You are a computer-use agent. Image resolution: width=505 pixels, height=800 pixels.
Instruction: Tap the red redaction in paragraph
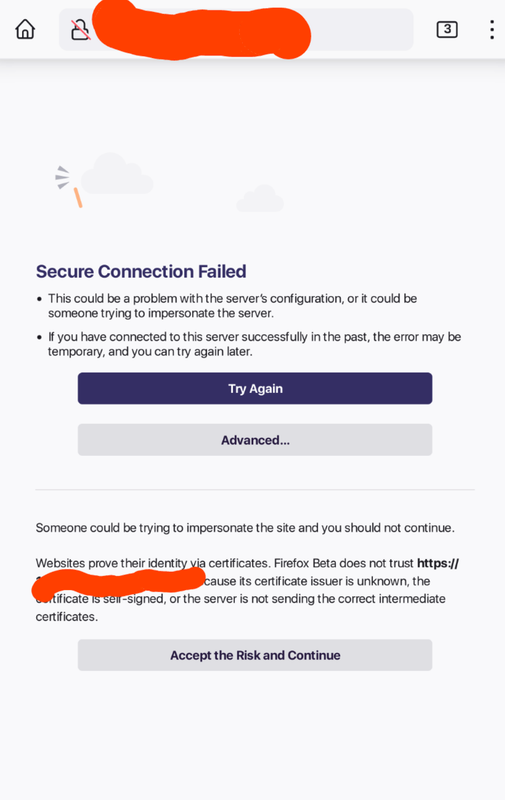click(118, 585)
